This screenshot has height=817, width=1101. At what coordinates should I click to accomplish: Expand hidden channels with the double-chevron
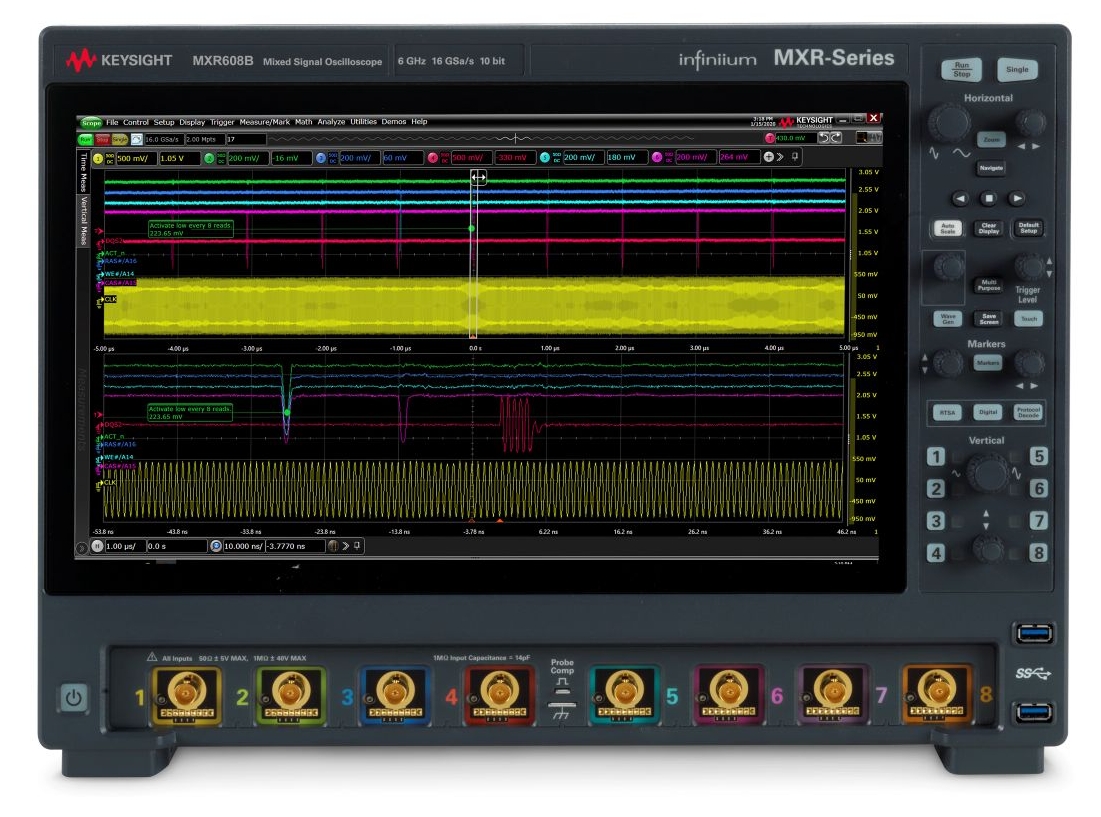[x=781, y=156]
